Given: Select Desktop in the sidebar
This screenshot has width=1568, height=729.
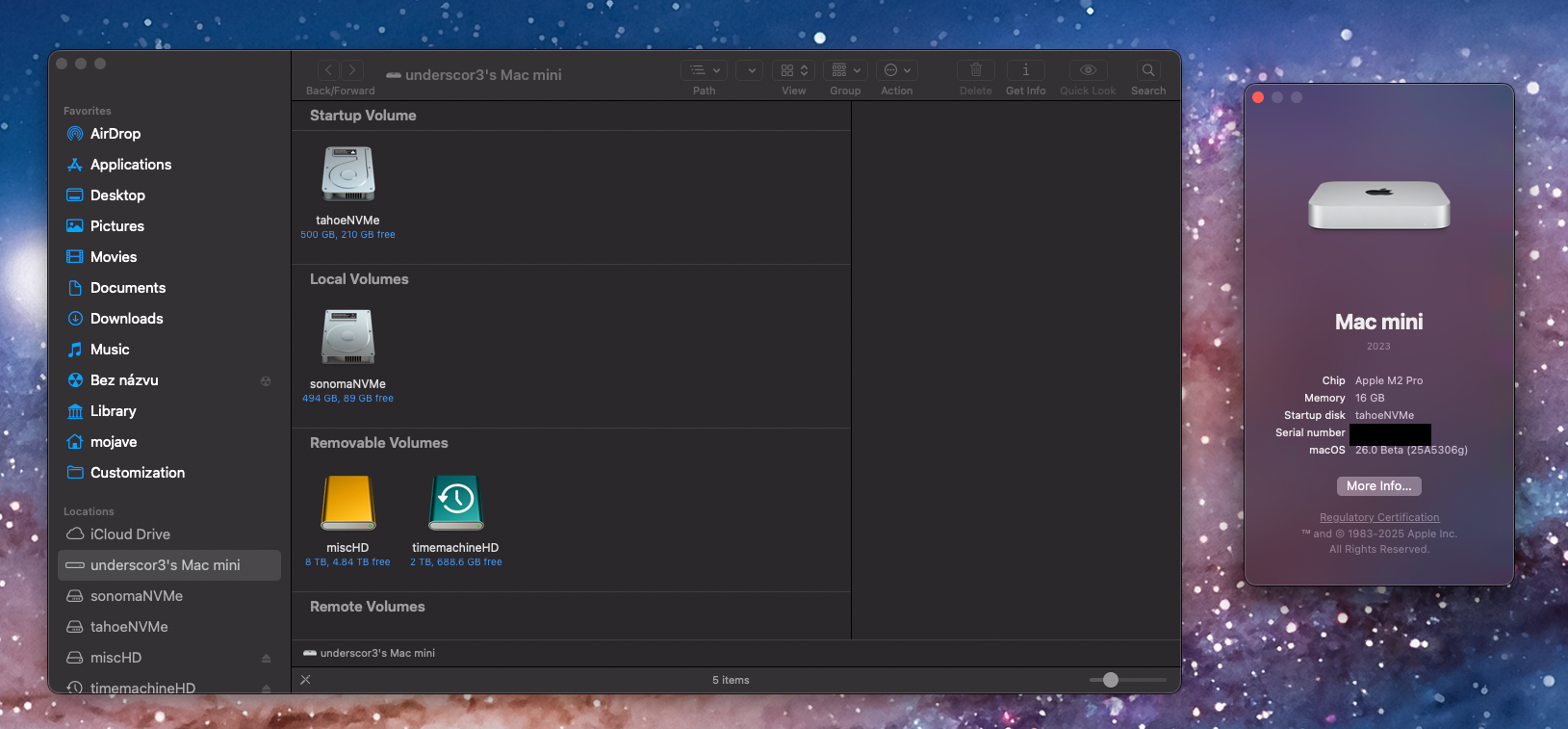Looking at the screenshot, I should (169, 195).
